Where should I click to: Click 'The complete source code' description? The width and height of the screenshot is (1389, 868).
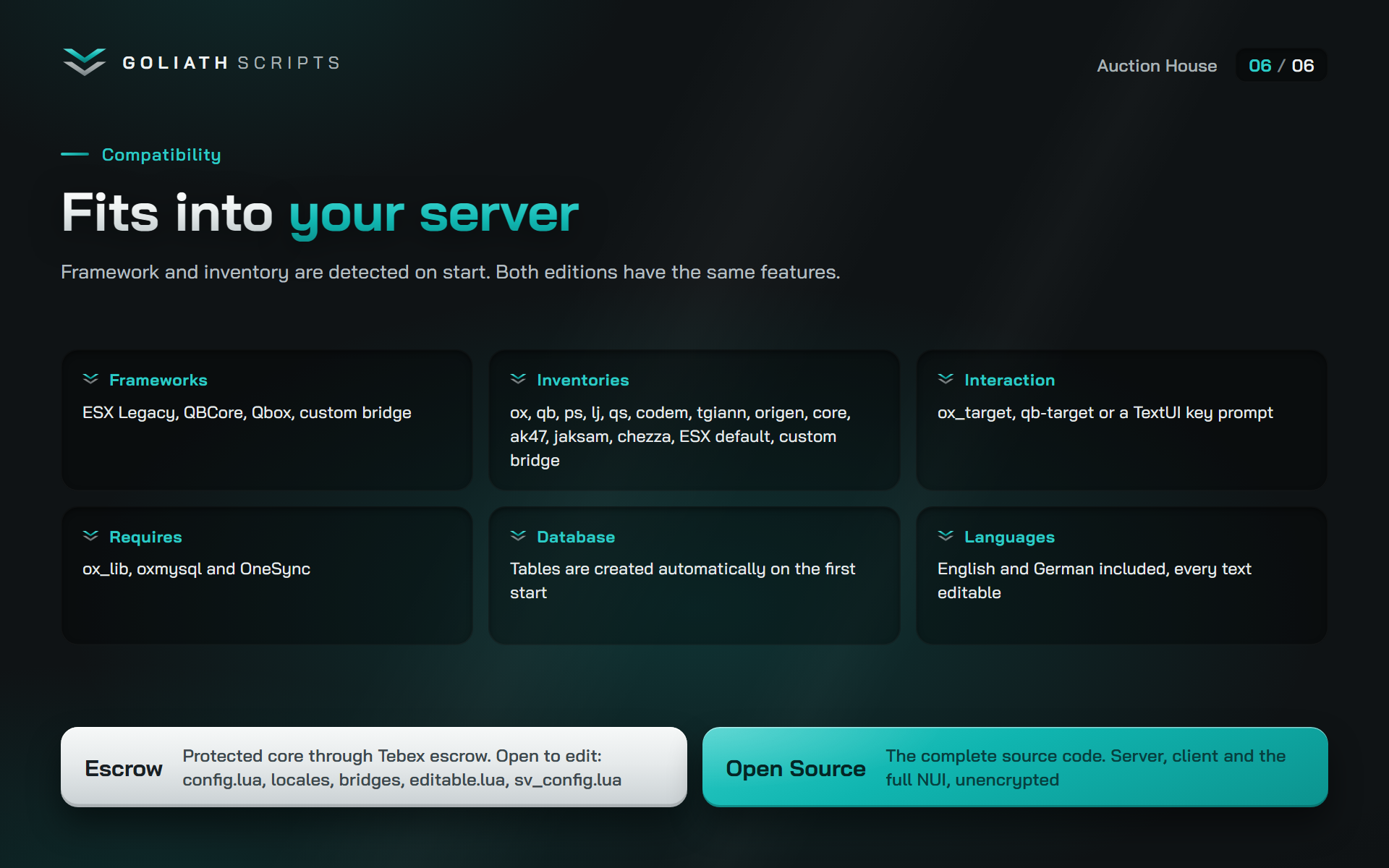click(1086, 767)
